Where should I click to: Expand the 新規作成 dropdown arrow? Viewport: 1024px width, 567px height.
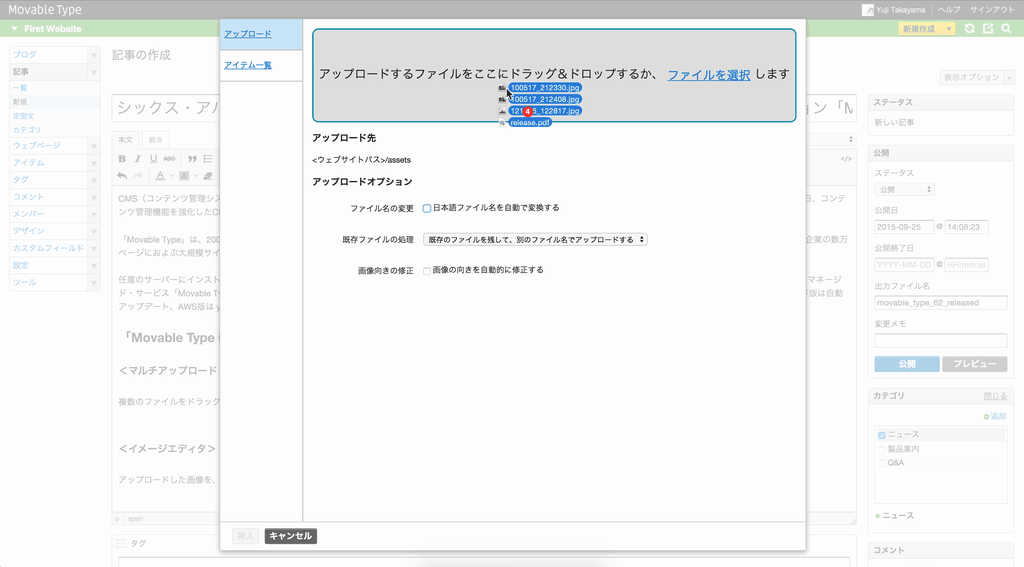click(949, 29)
